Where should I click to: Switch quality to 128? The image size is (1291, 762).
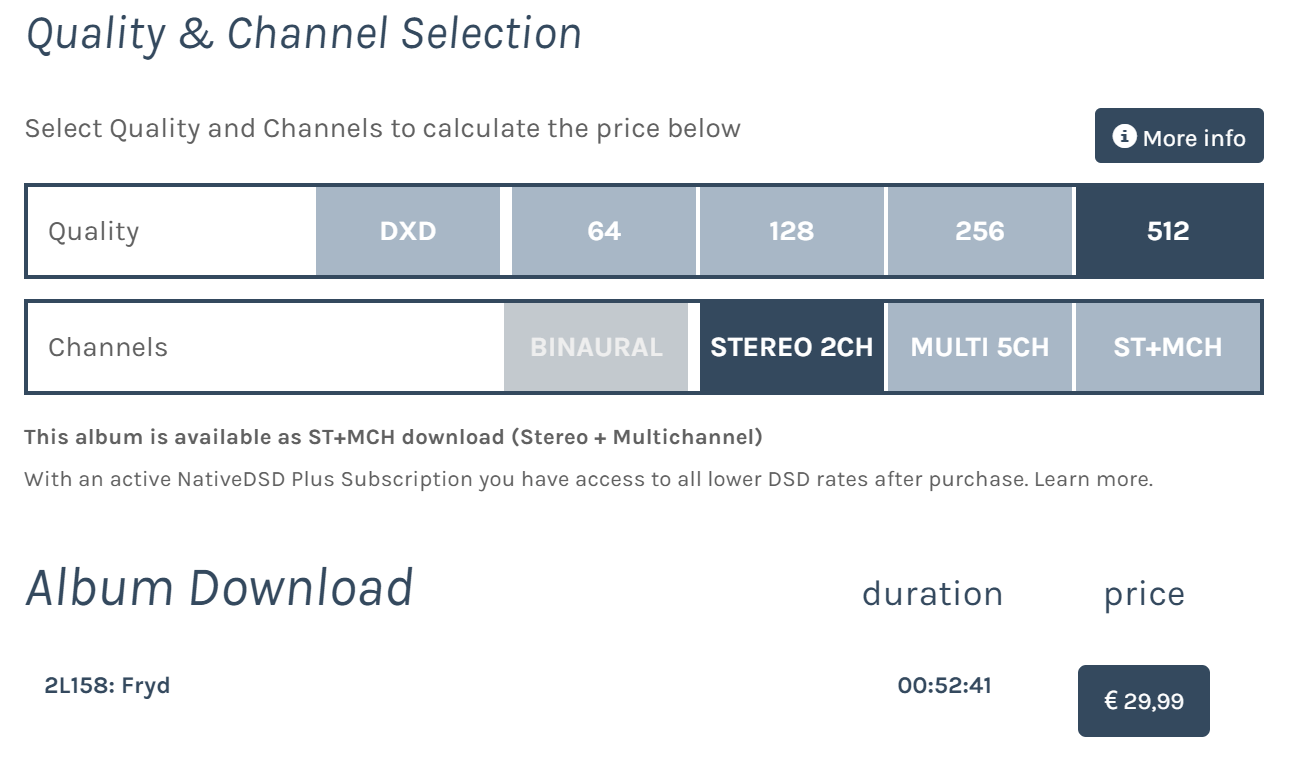tap(792, 231)
